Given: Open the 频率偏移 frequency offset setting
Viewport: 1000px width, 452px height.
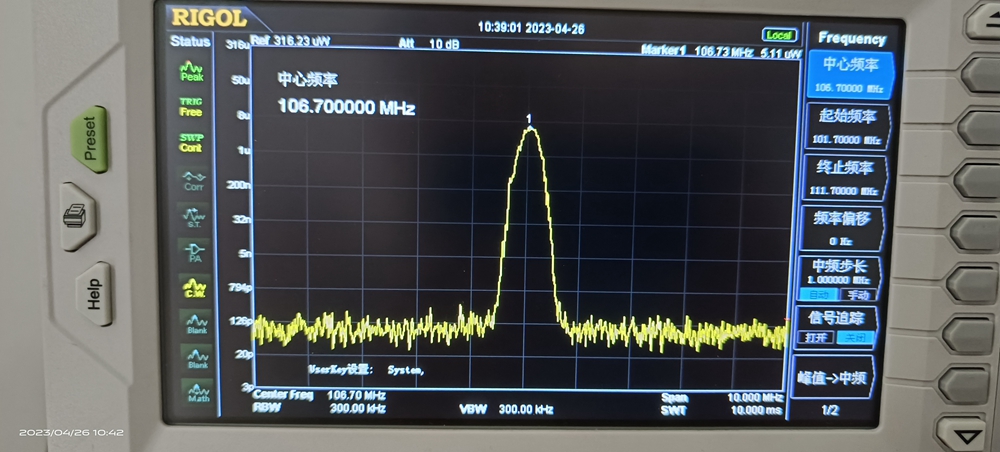Looking at the screenshot, I should tap(842, 227).
